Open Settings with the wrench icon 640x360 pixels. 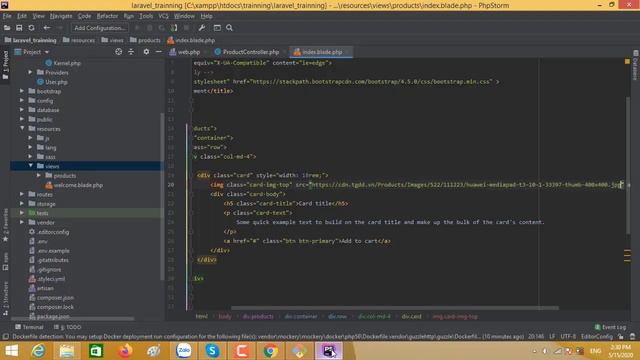pos(202,28)
